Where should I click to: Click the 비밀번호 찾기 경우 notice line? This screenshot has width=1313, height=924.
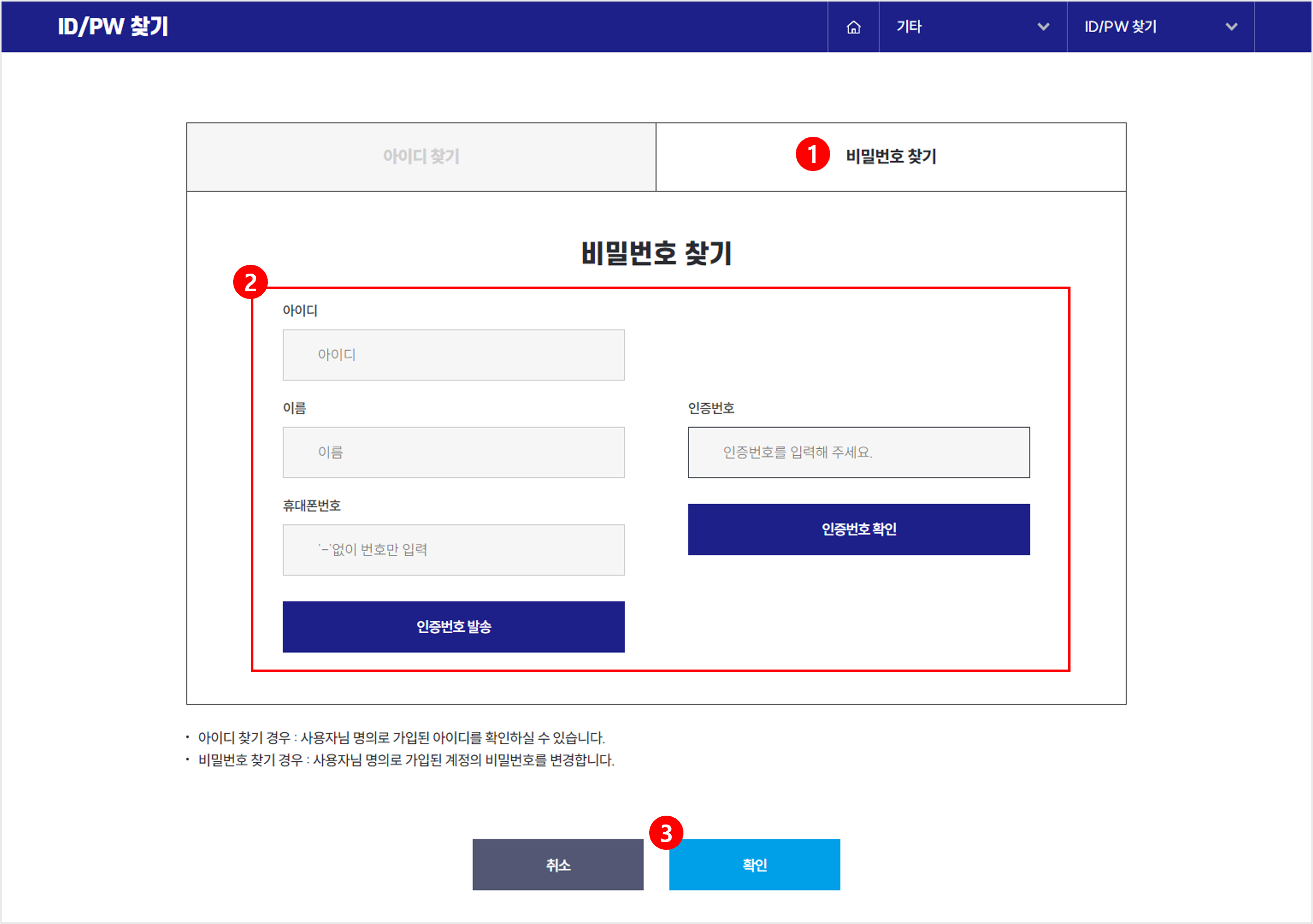coord(406,760)
